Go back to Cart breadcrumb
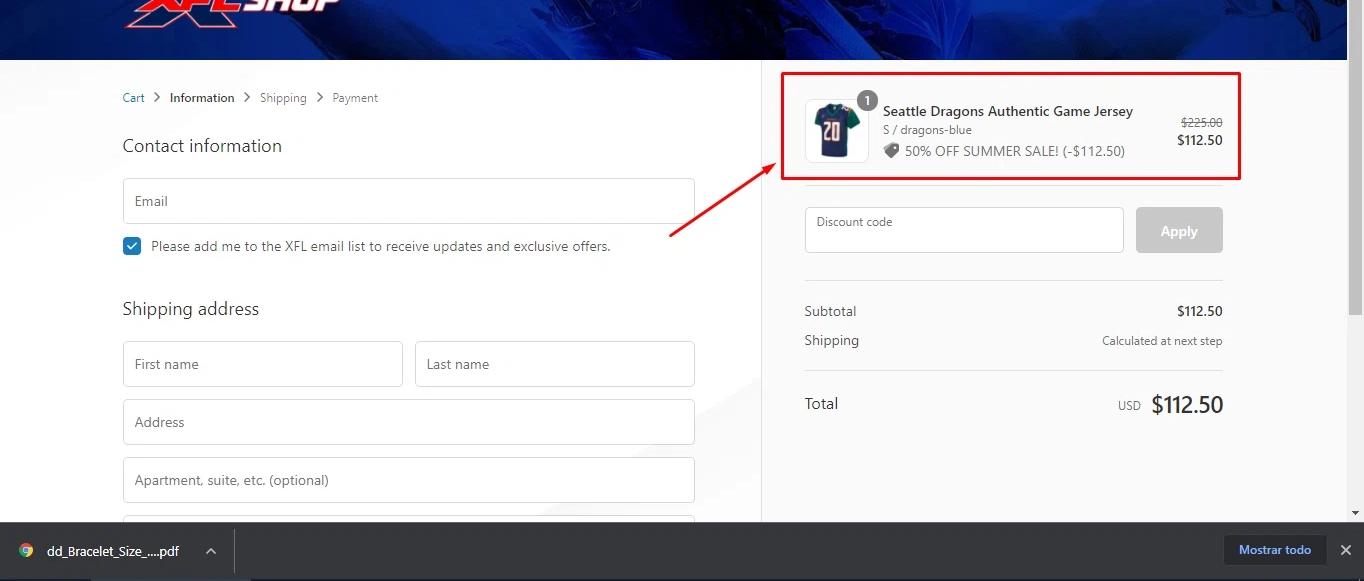 tap(133, 98)
